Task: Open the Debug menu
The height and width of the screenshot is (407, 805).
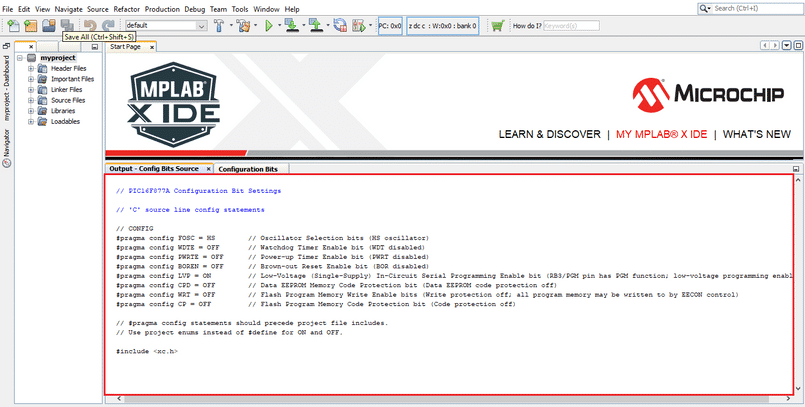Action: coord(195,9)
